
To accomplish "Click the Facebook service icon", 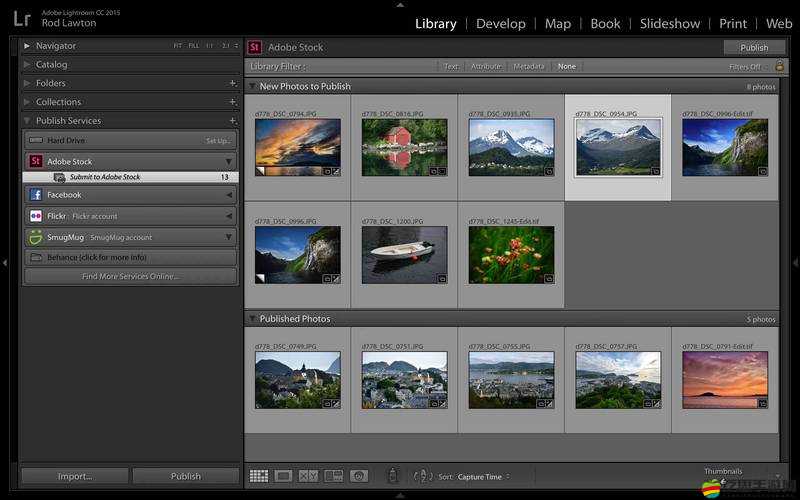I will (x=36, y=195).
